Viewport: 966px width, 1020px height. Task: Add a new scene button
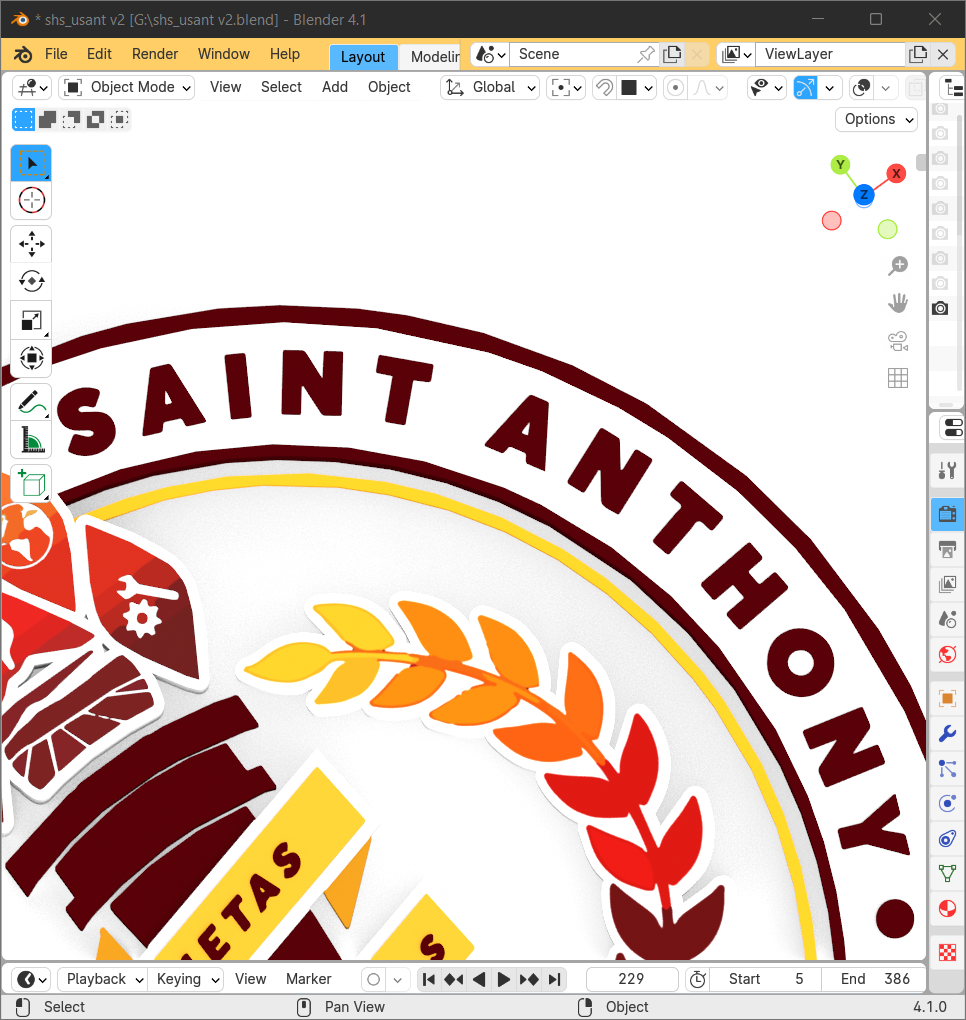[x=672, y=54]
